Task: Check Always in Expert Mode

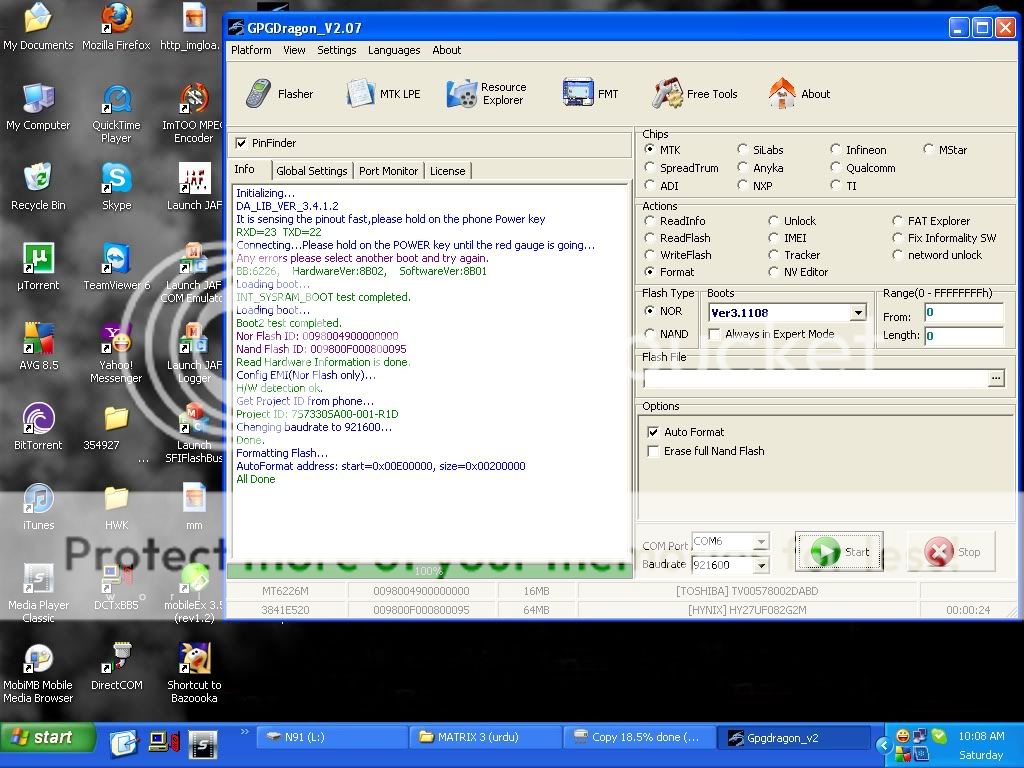Action: (x=714, y=334)
